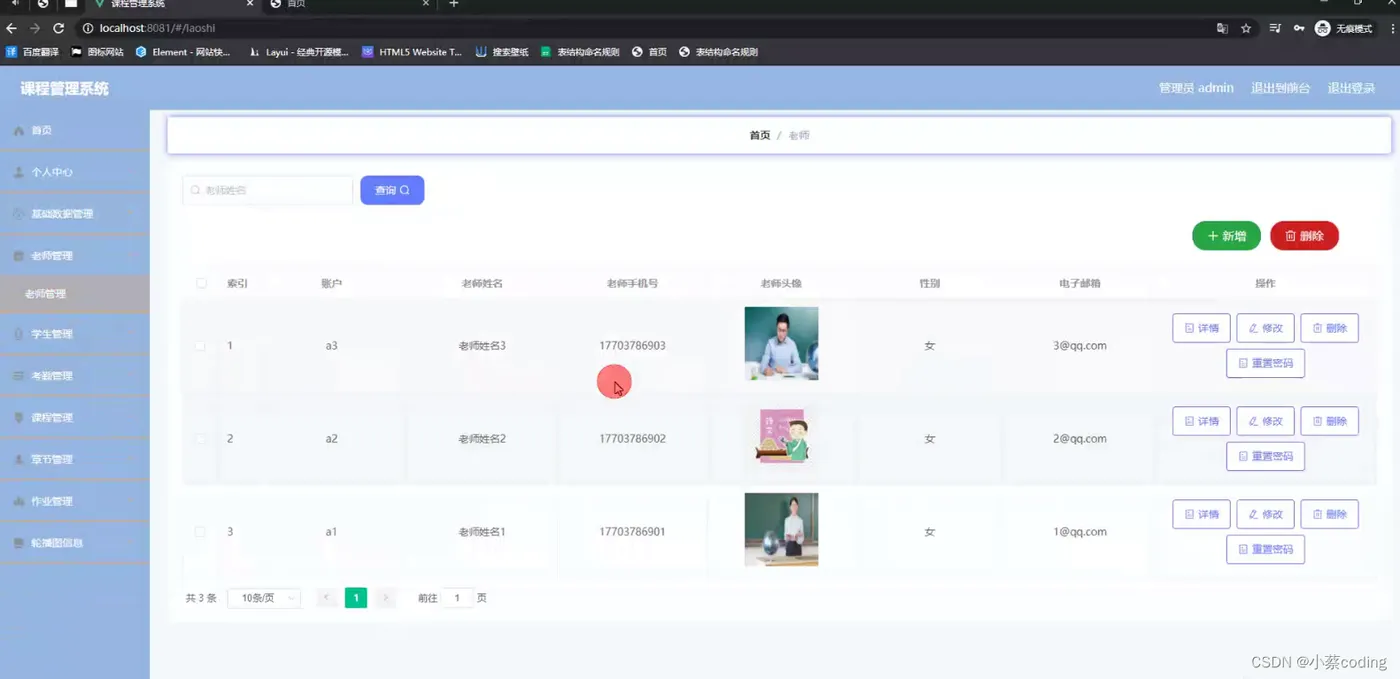Viewport: 1400px width, 679px height.
Task: Expand 学生管理 menu arrow
Action: [132, 334]
